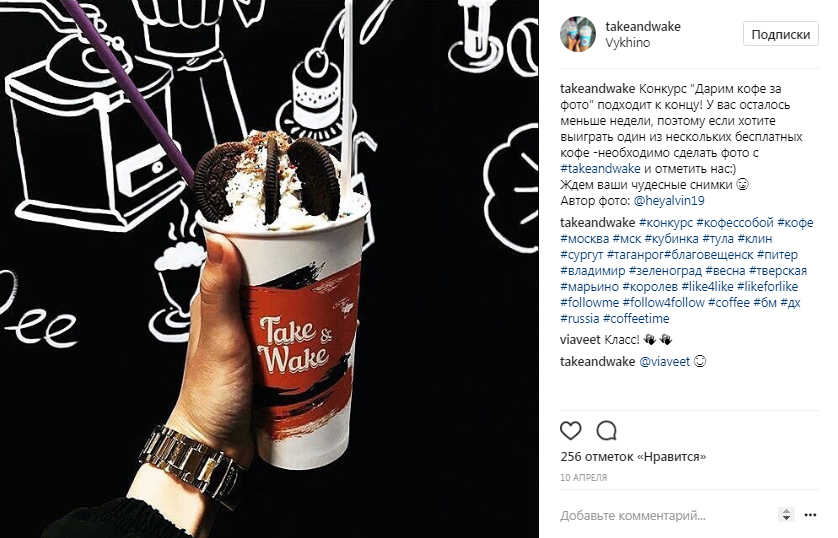Screen dimensions: 838x538
Task: Open the comment speech bubble icon
Action: [x=607, y=431]
